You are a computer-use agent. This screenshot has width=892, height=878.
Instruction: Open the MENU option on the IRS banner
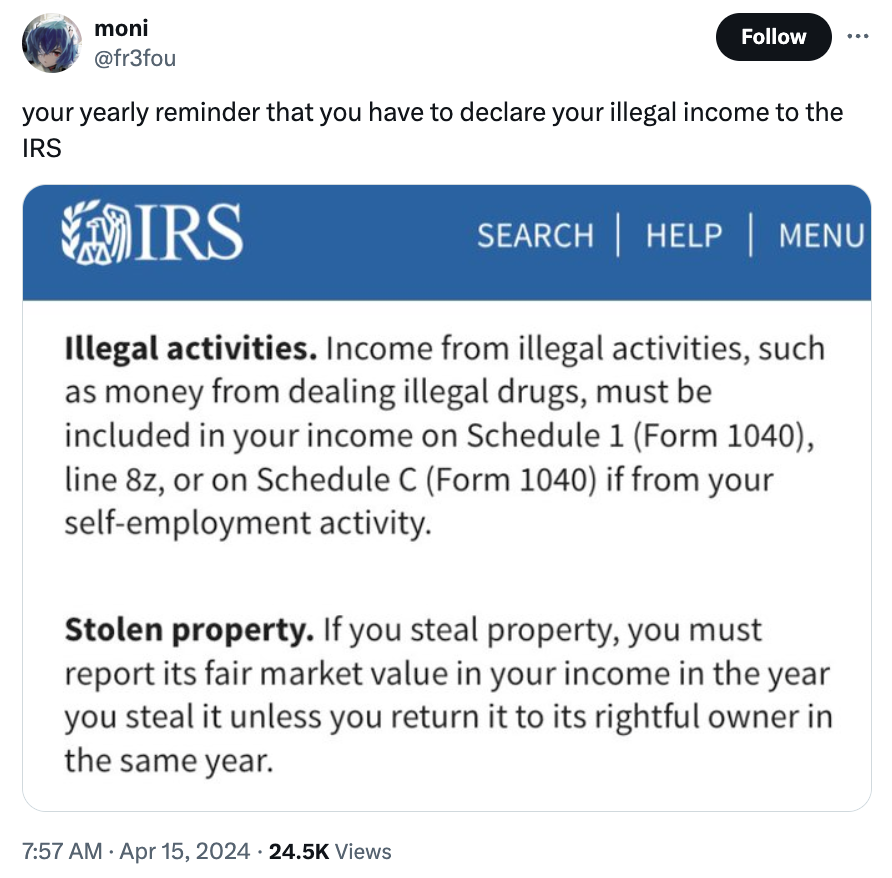[x=822, y=236]
